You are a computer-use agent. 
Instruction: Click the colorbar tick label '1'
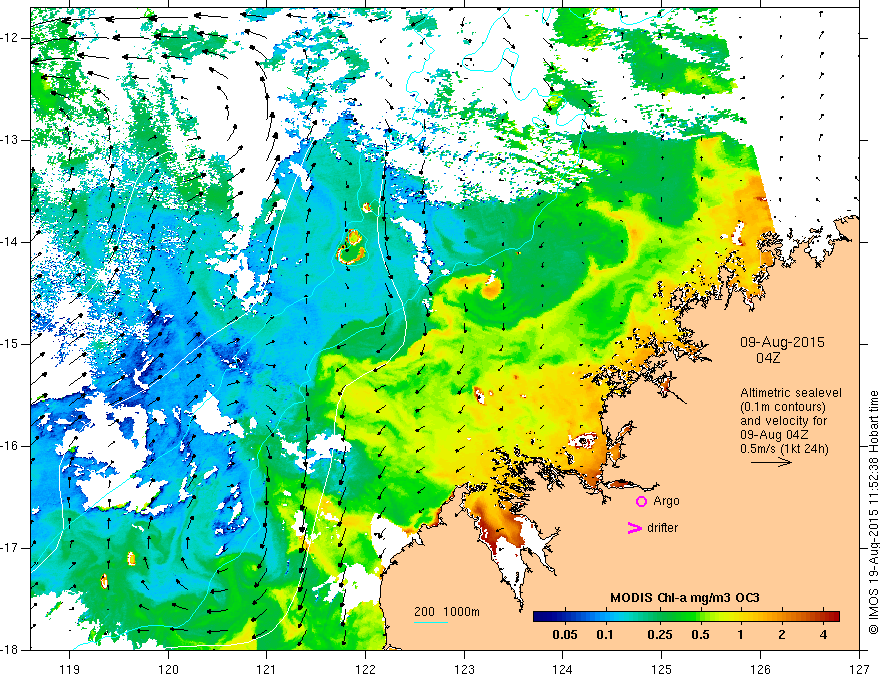740,635
